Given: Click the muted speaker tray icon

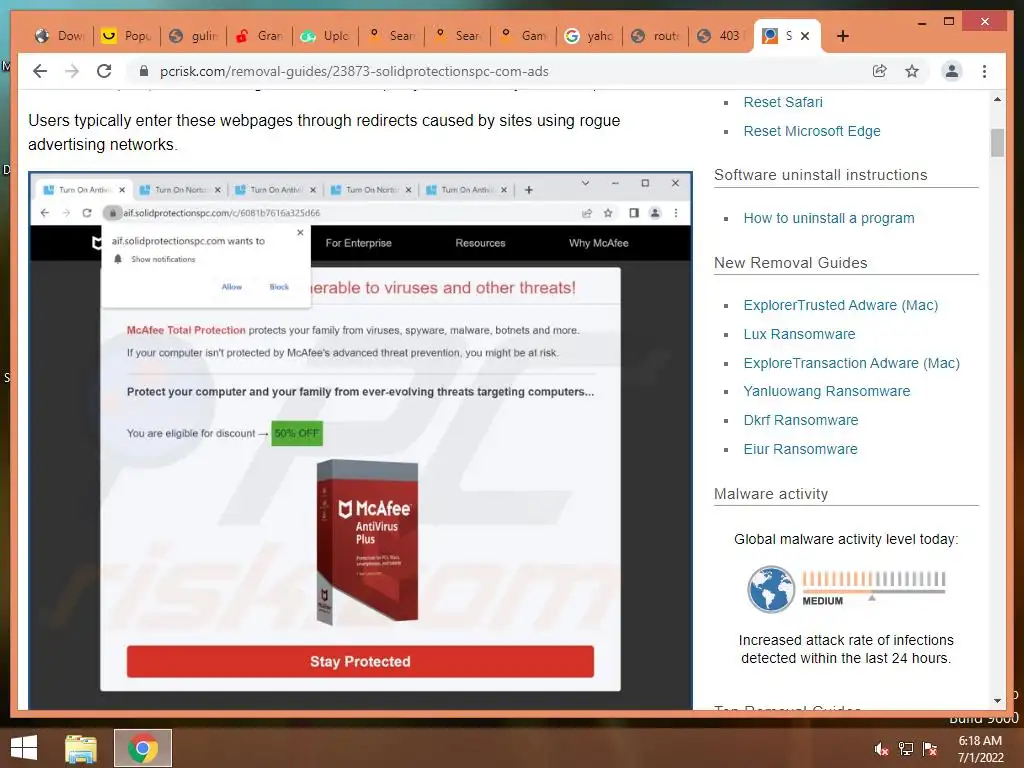Looking at the screenshot, I should (x=881, y=749).
